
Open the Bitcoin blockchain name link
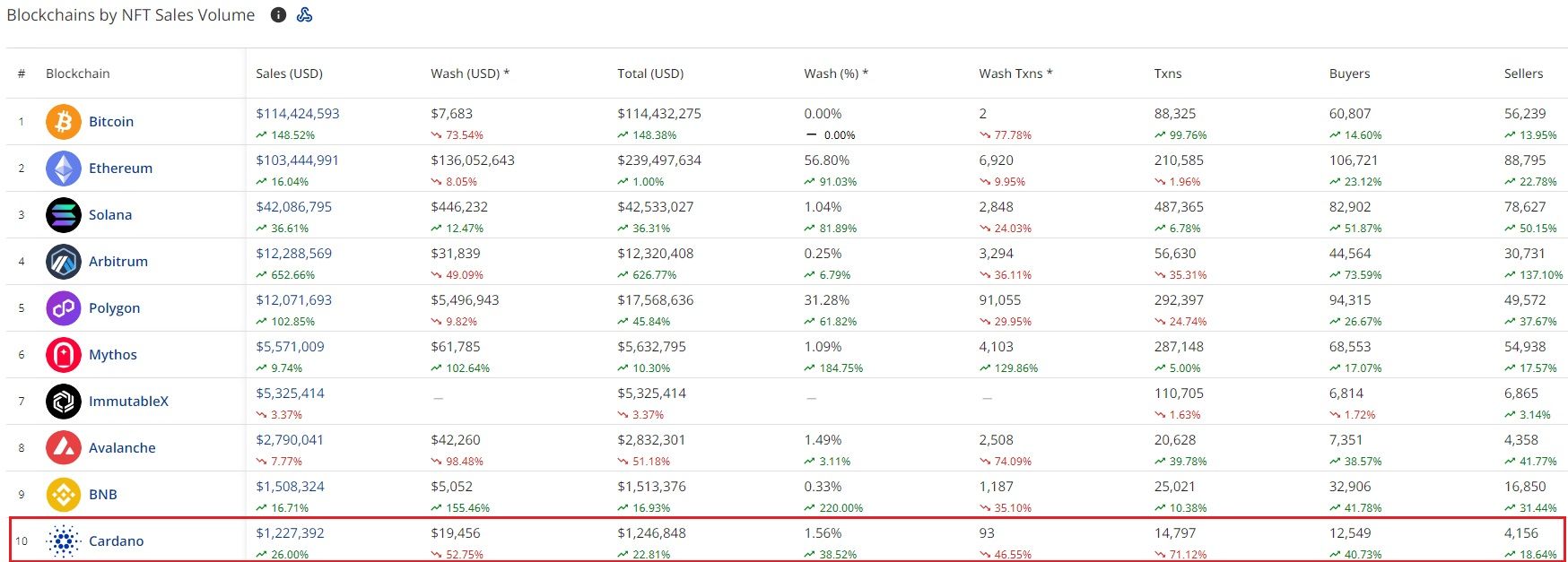111,122
